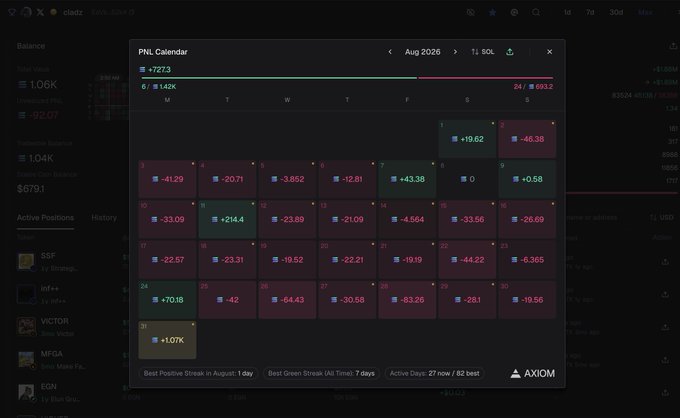Select August 17 cell showing -22.57

coord(167,260)
